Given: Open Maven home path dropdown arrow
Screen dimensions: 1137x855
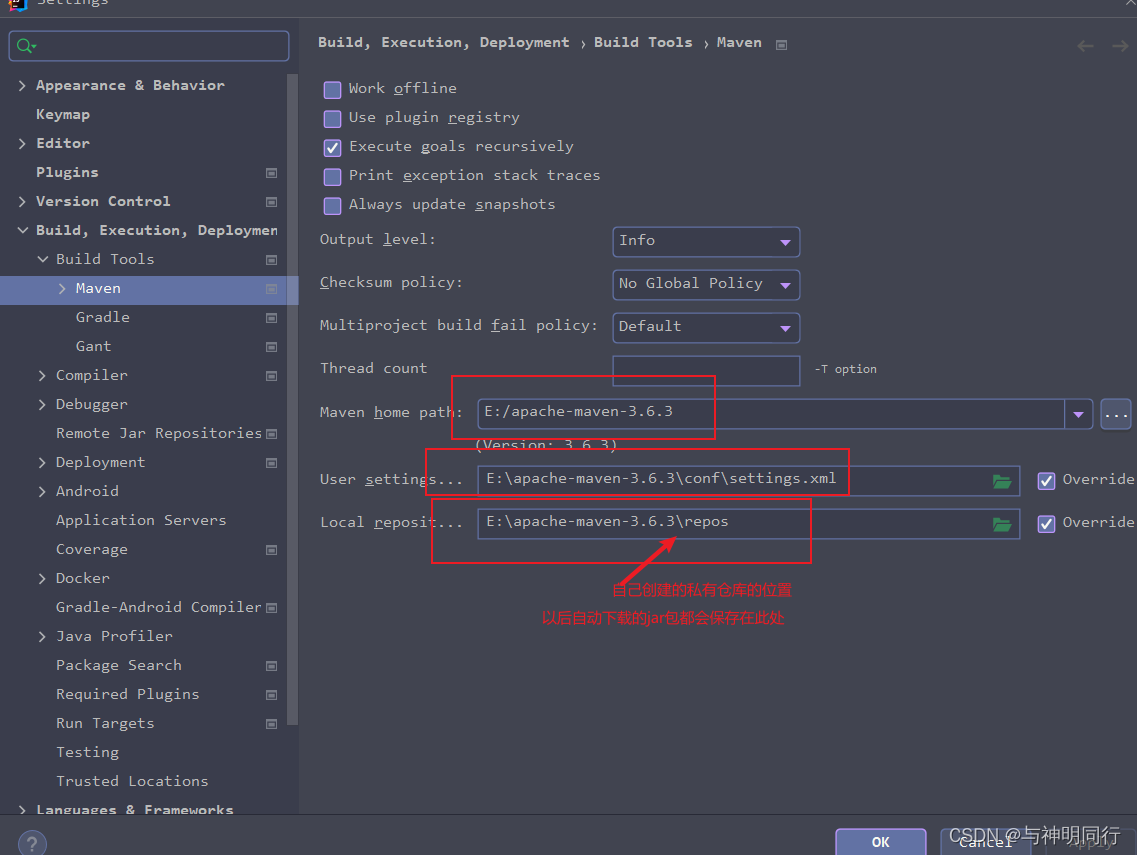Looking at the screenshot, I should pos(1078,414).
